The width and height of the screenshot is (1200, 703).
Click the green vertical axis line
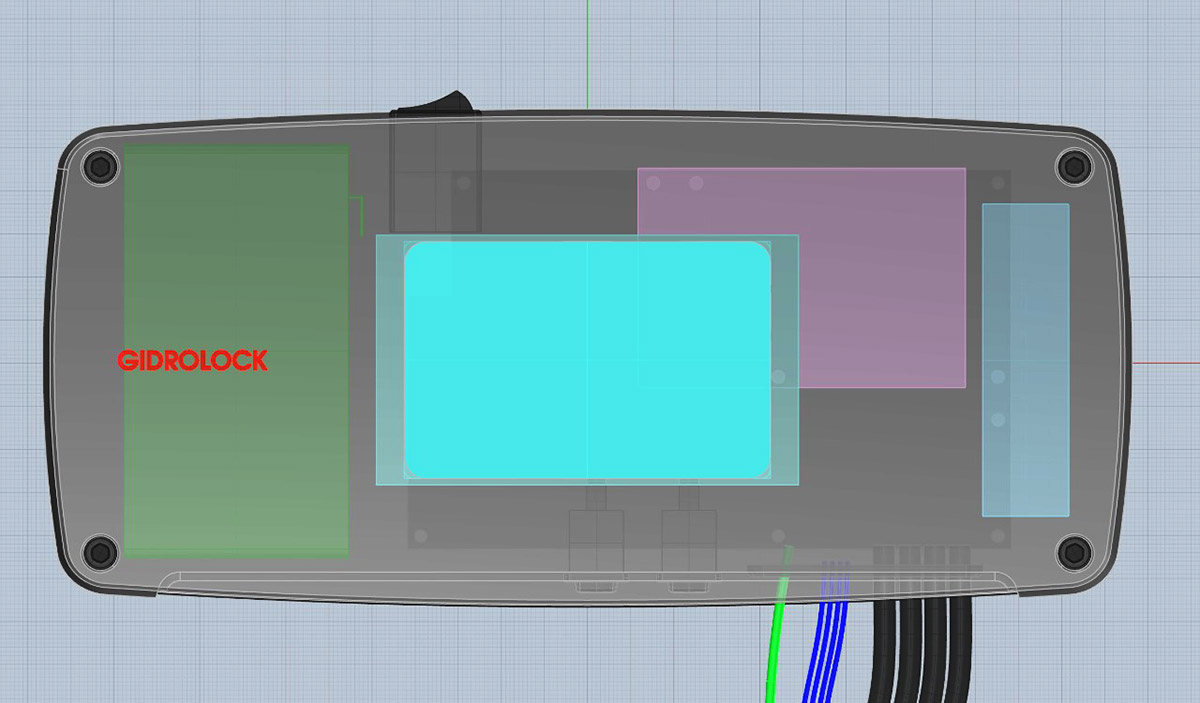point(586,50)
